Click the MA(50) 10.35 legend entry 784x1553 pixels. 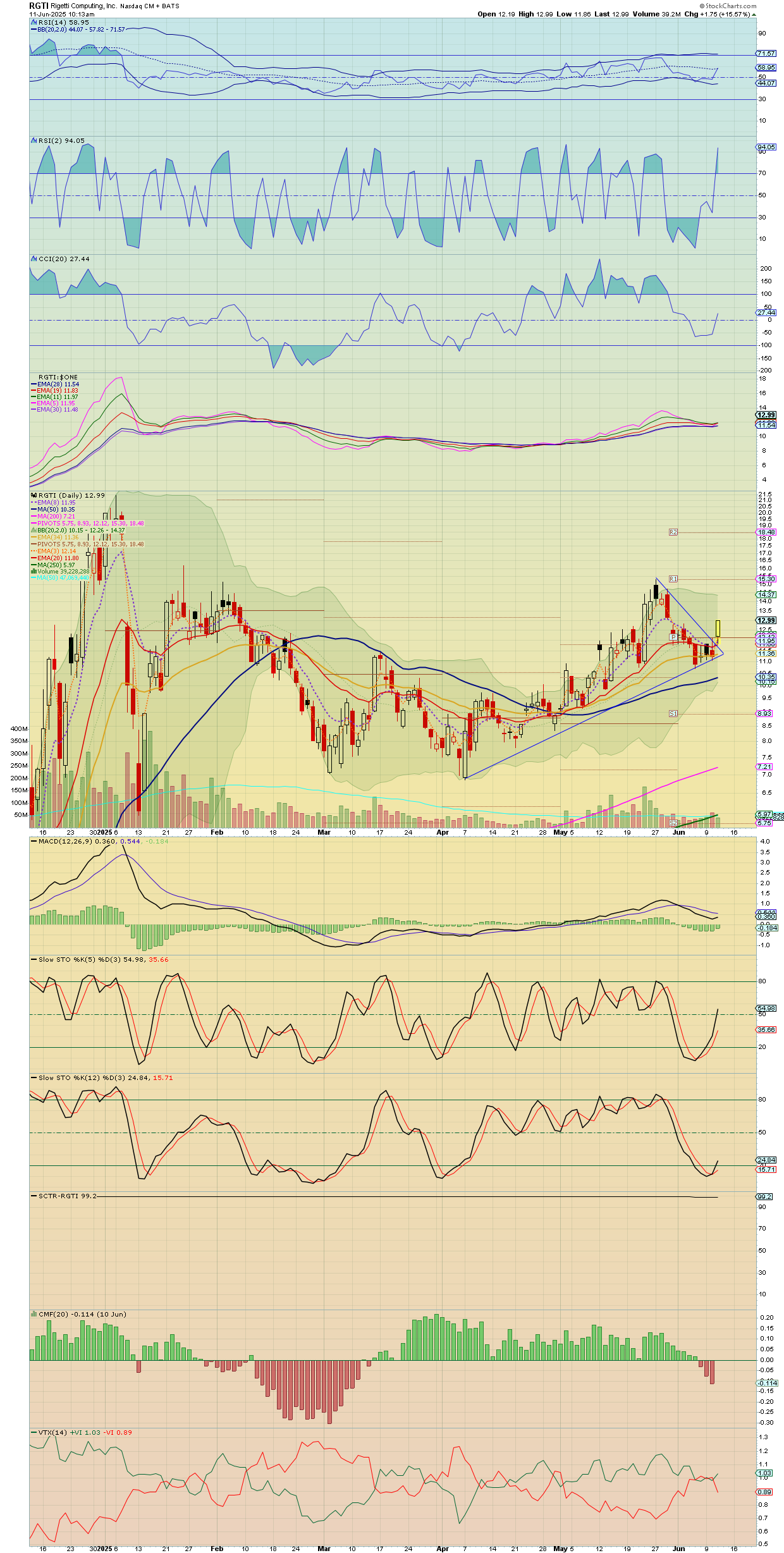click(x=53, y=510)
